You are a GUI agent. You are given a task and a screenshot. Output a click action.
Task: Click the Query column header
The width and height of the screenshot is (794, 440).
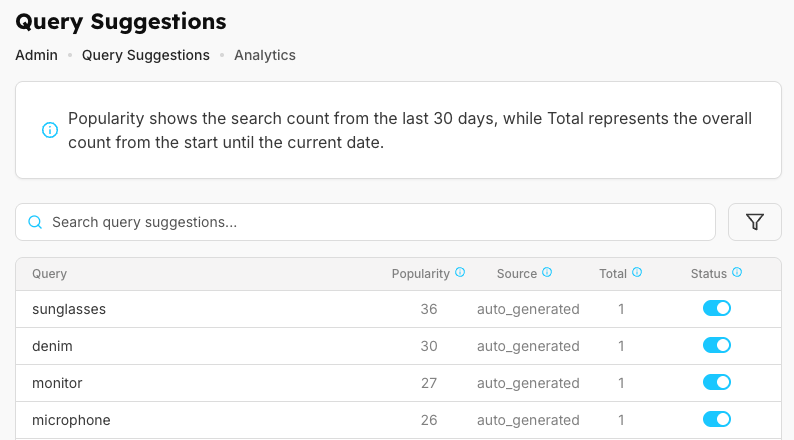[50, 274]
